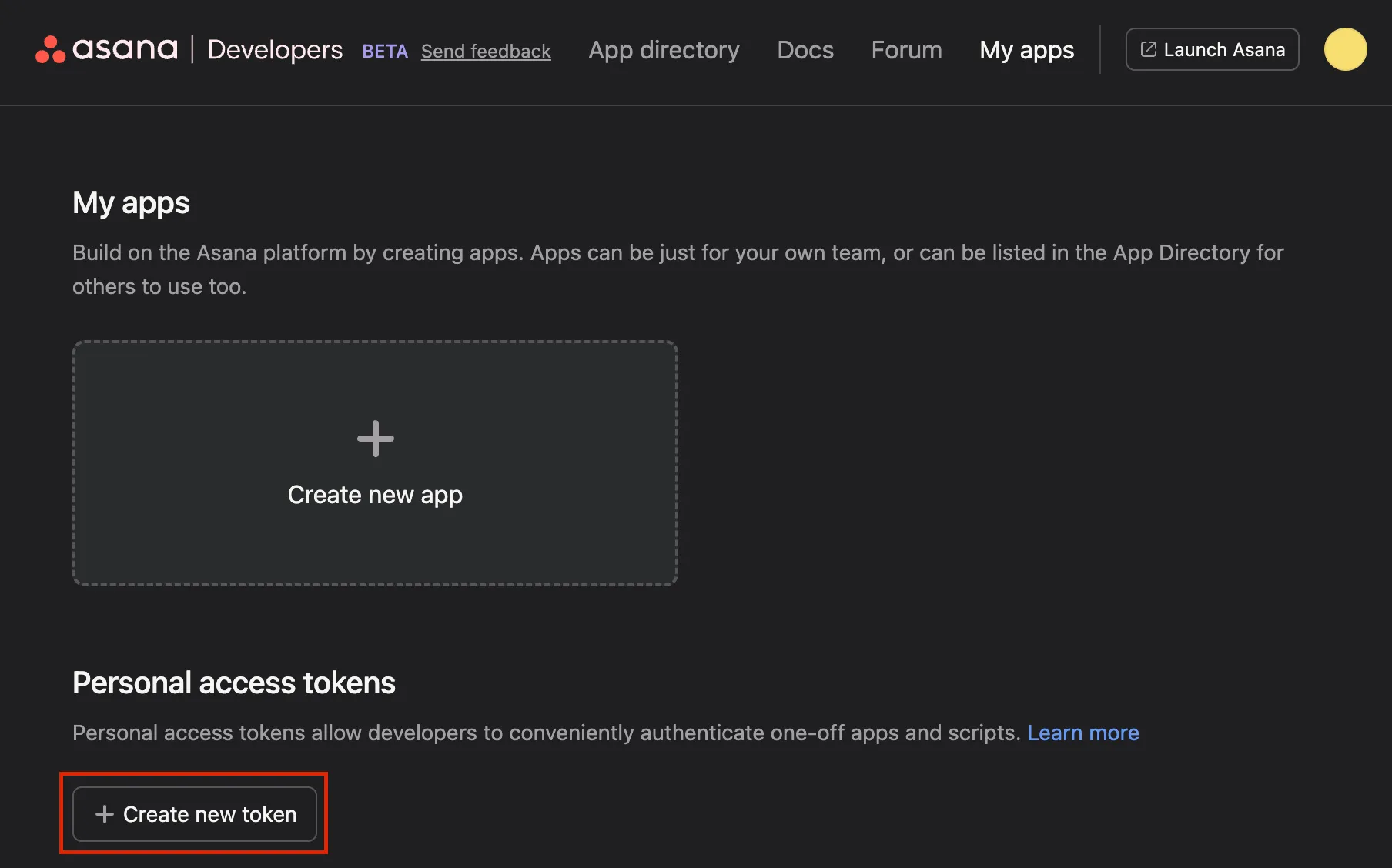Click the My apps page heading
This screenshot has width=1392, height=868.
(x=131, y=203)
